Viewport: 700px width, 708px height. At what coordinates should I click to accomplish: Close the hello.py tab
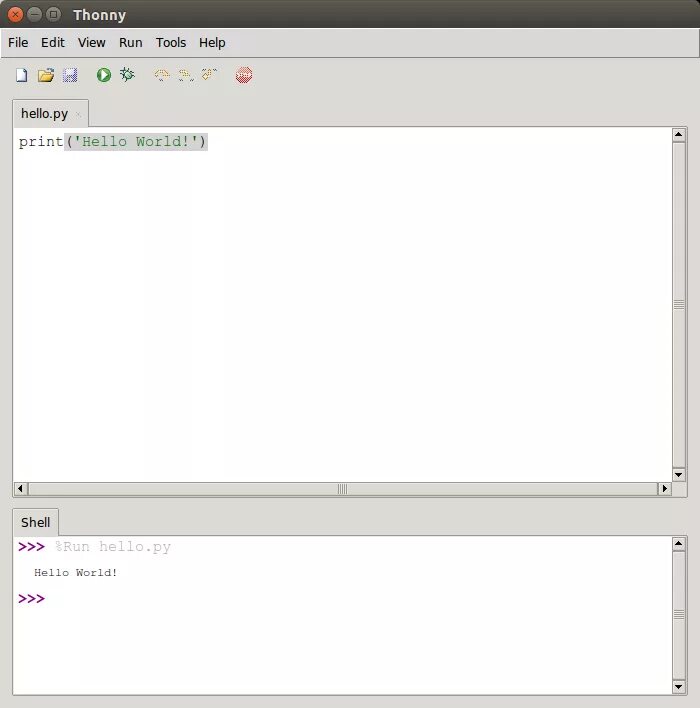(78, 115)
